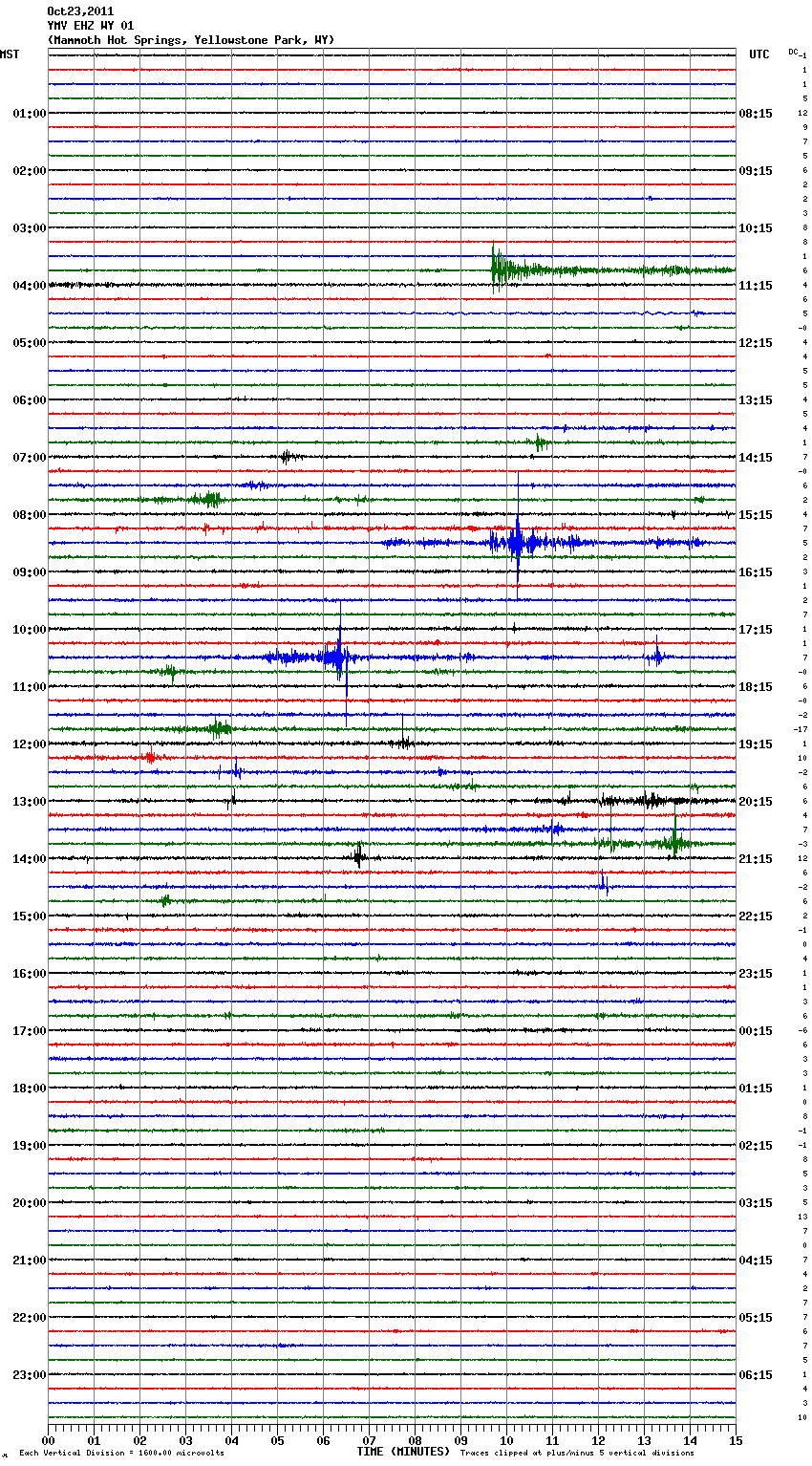This screenshot has width=812, height=1466.
Task: Select the 06:00 MST time label
Action: coord(29,399)
